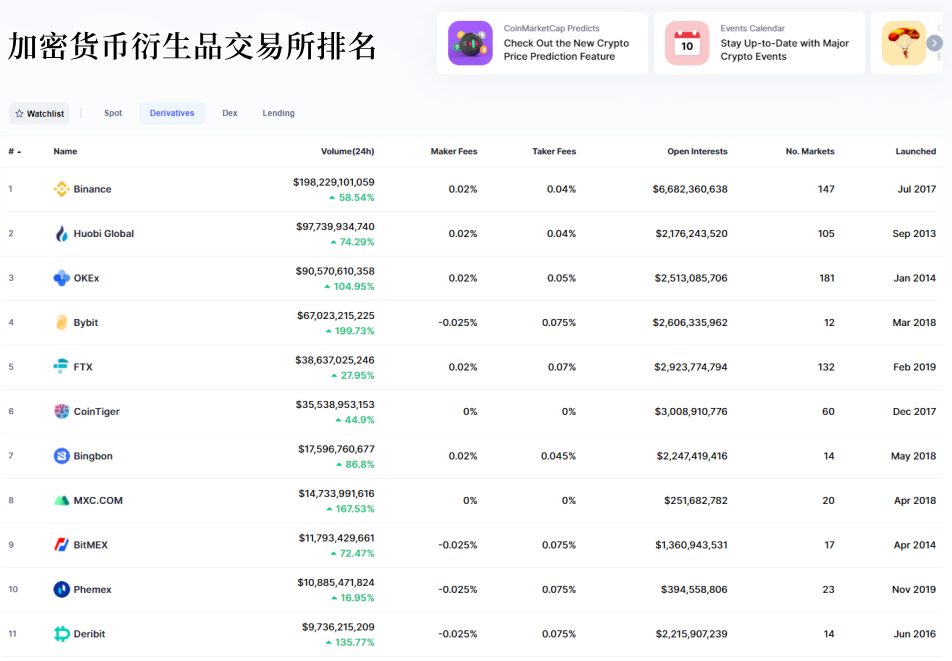Click Deribit volume $9,736,215,209
This screenshot has height=661, width=952.
338,627
